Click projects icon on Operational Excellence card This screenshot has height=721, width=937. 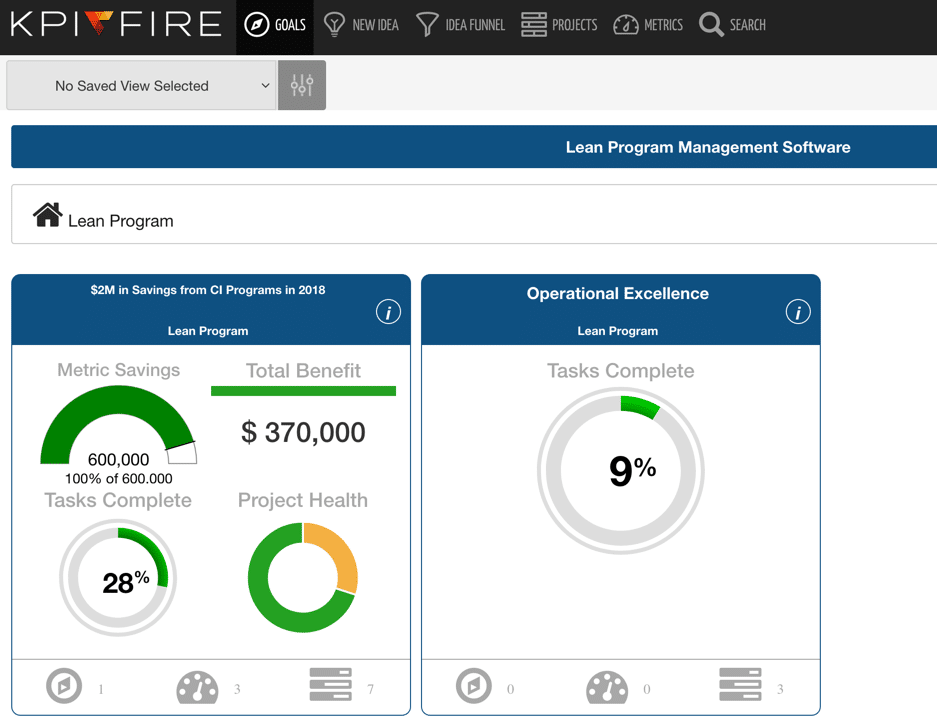tap(740, 685)
